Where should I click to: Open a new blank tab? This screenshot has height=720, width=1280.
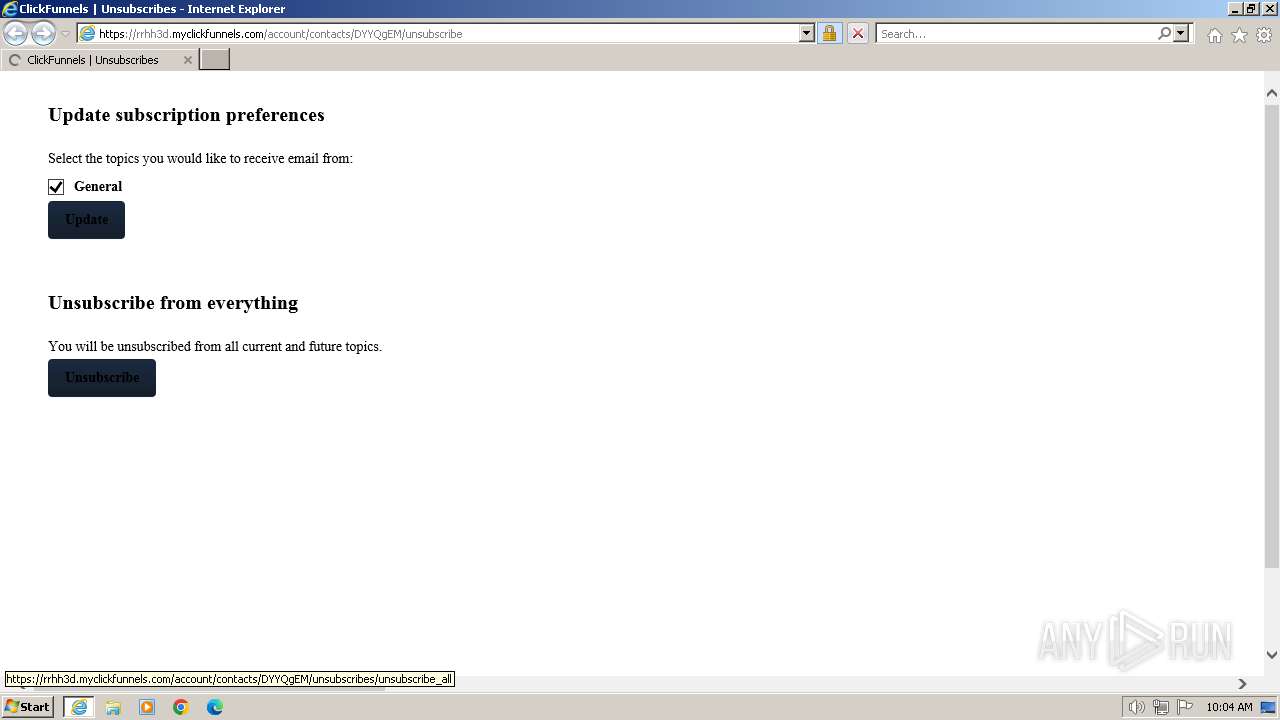pos(215,60)
